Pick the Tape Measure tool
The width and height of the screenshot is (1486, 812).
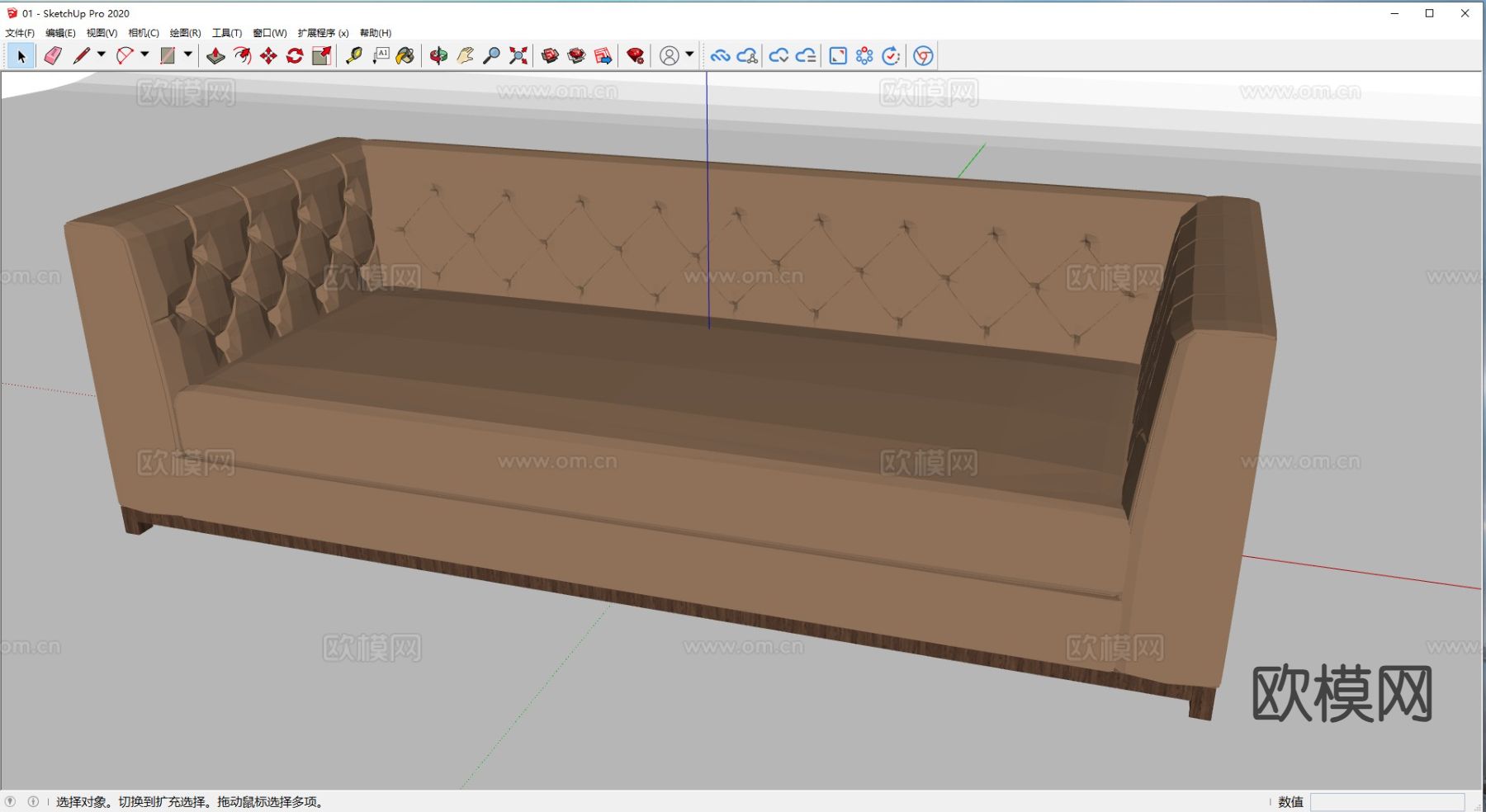pyautogui.click(x=354, y=55)
